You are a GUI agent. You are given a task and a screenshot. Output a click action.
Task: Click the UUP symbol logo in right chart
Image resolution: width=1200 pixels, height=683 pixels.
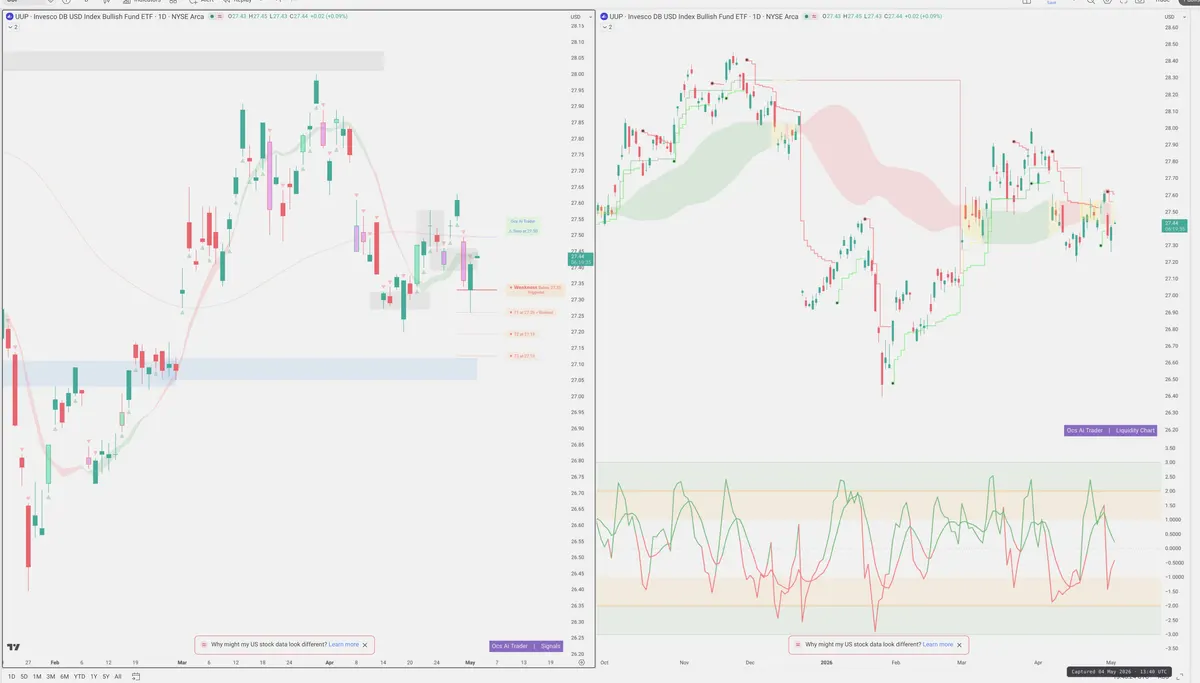(x=604, y=17)
